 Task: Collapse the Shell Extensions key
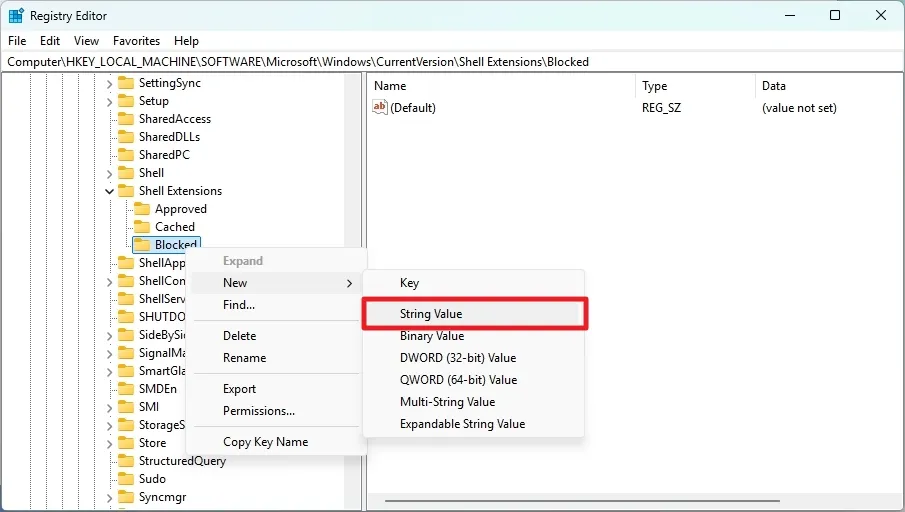coord(109,191)
